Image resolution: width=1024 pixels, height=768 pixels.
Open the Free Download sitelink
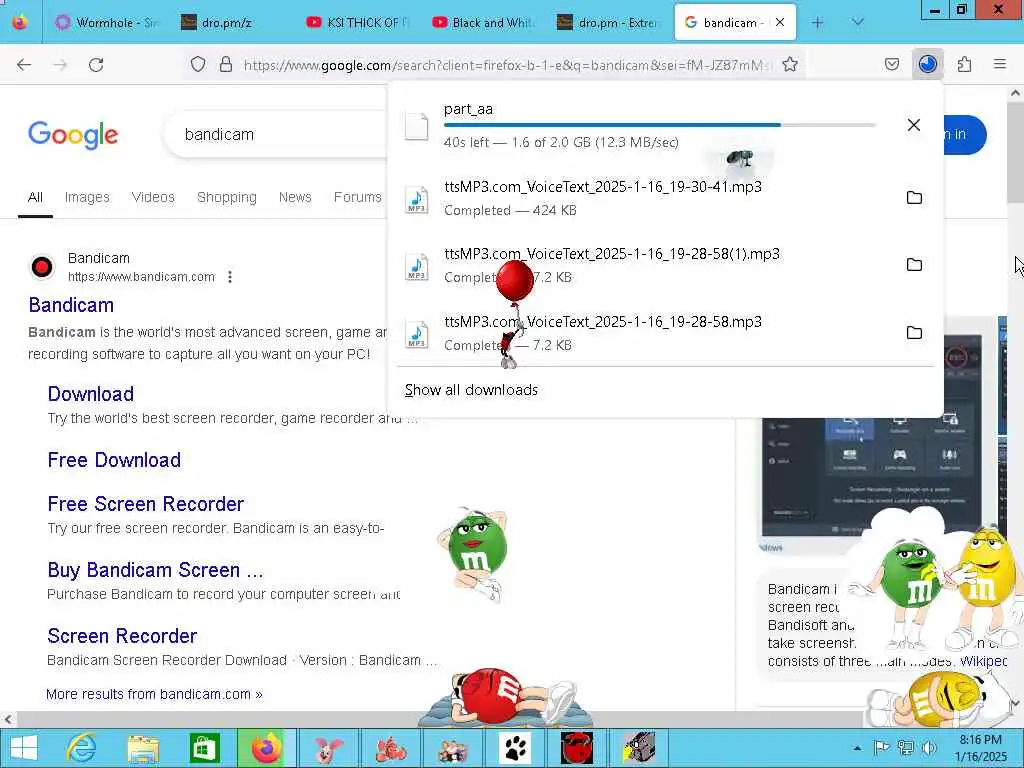point(114,460)
